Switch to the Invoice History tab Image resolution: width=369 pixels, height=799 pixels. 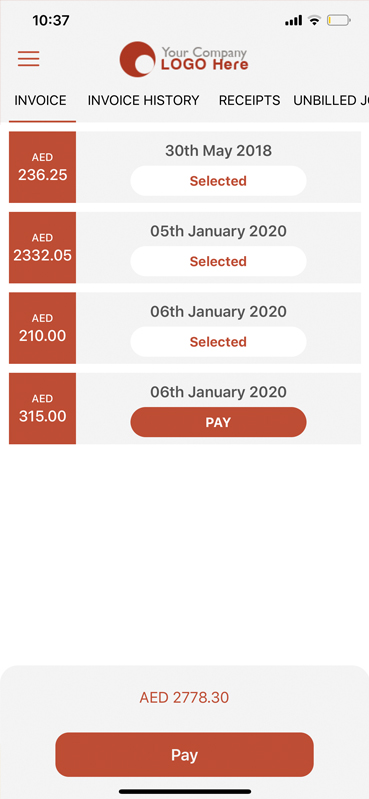tap(143, 100)
